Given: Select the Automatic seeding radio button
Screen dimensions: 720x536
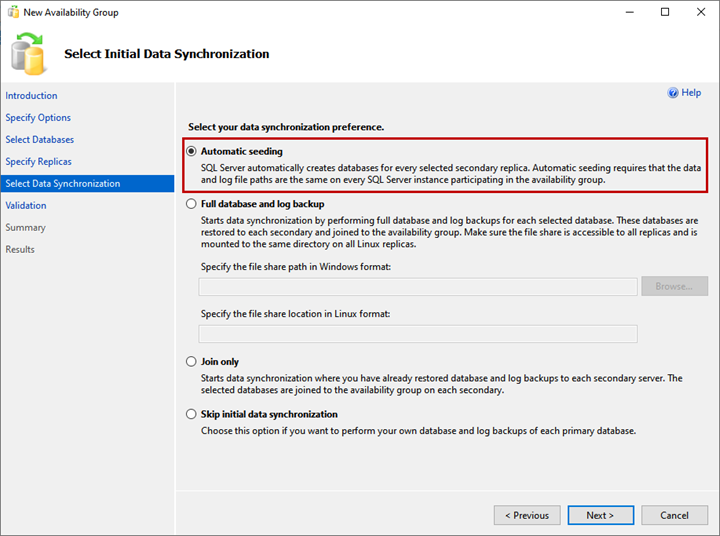Looking at the screenshot, I should point(191,151).
